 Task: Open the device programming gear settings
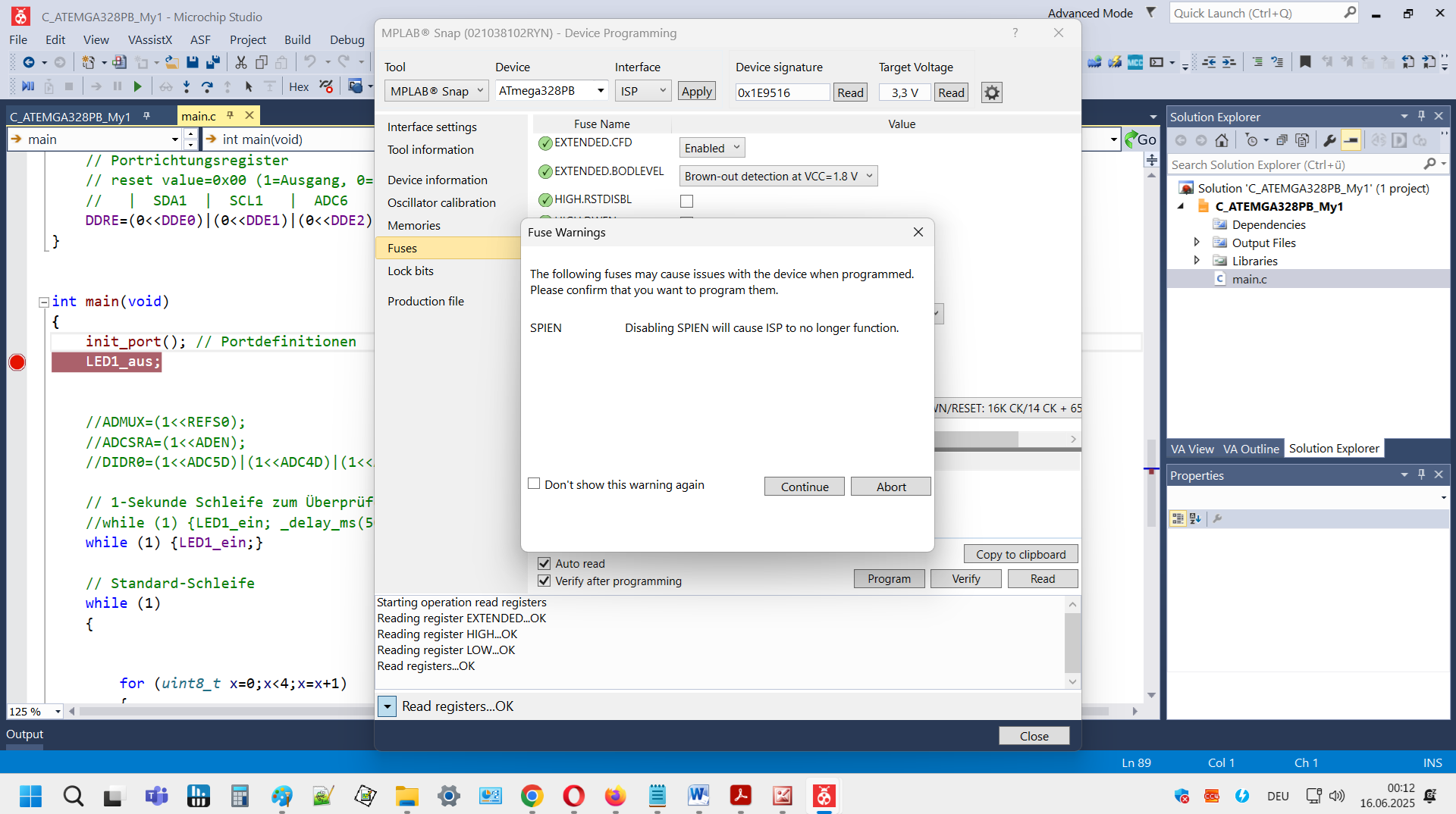[991, 92]
